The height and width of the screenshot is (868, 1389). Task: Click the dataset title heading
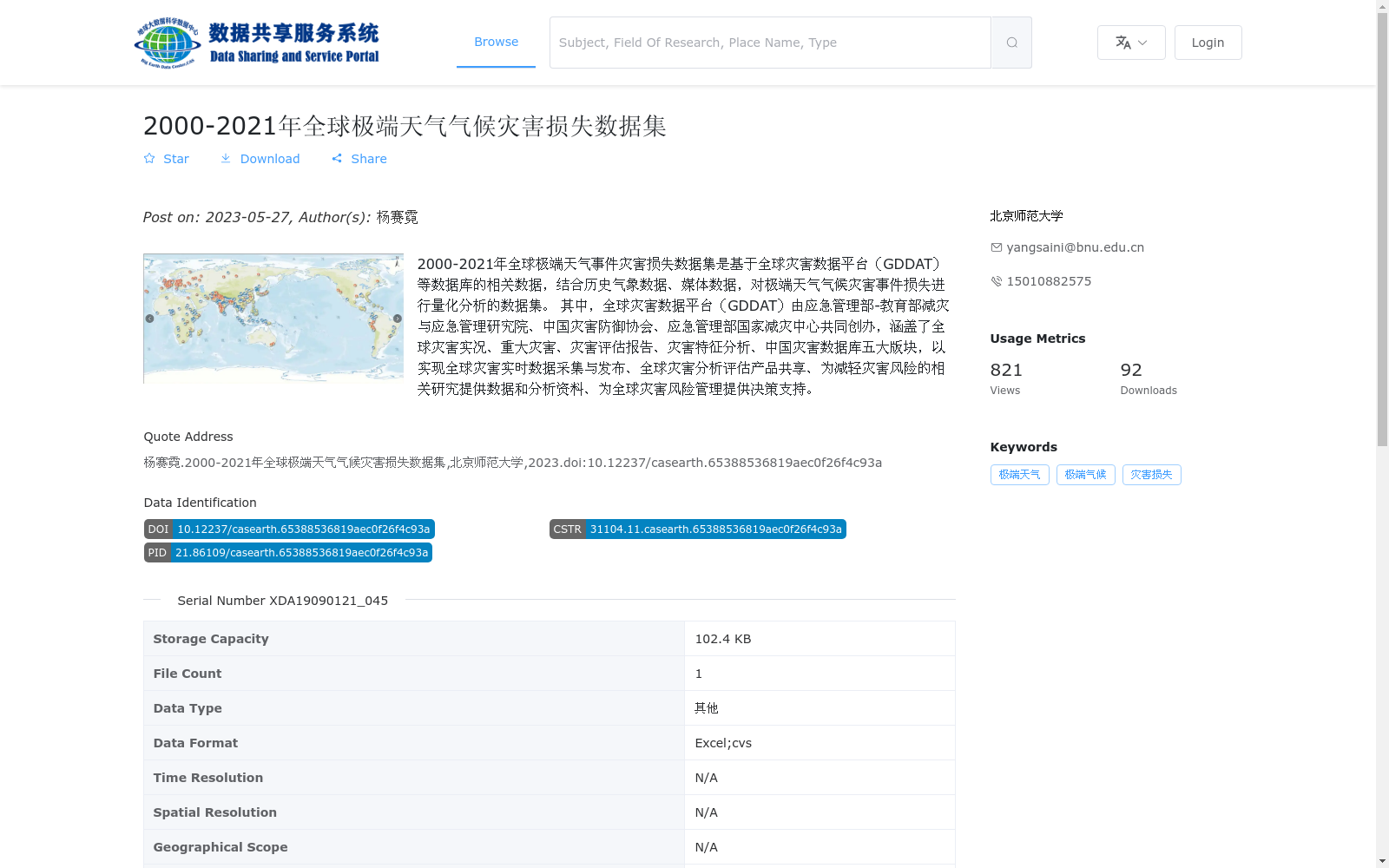(405, 126)
